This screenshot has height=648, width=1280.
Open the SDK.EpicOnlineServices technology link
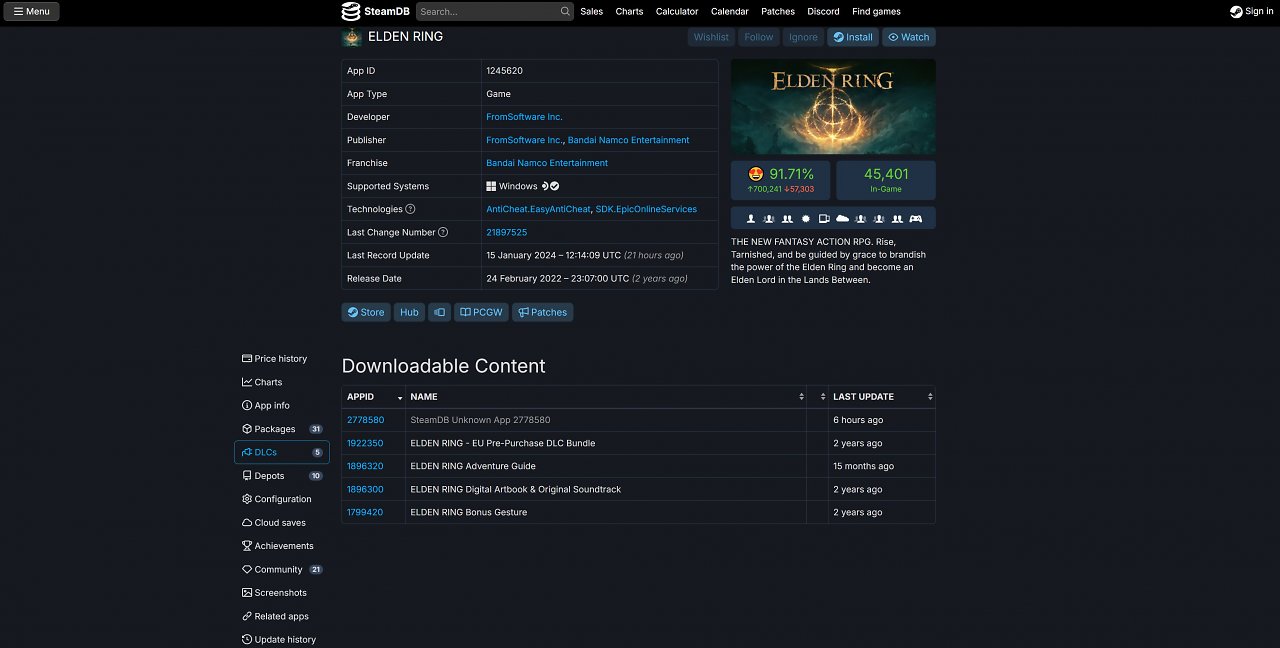(646, 209)
